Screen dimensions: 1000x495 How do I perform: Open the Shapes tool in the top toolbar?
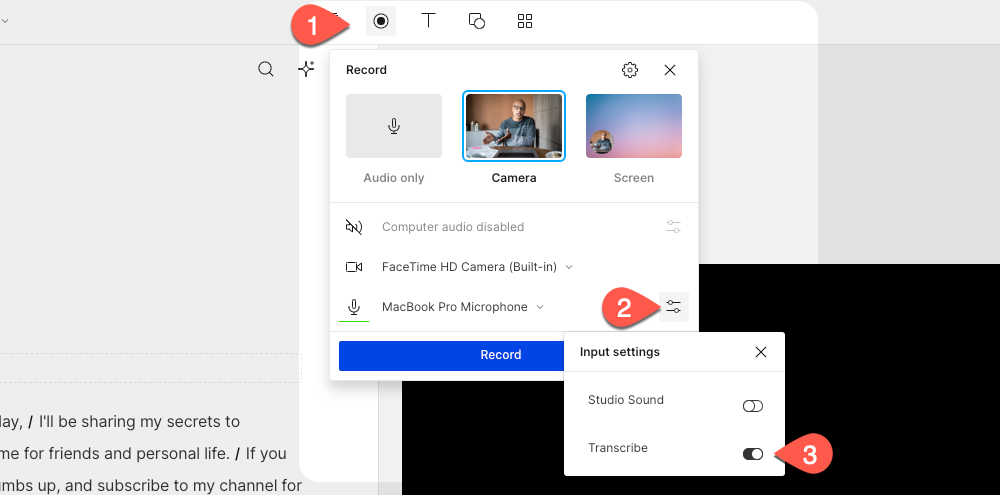tap(476, 21)
